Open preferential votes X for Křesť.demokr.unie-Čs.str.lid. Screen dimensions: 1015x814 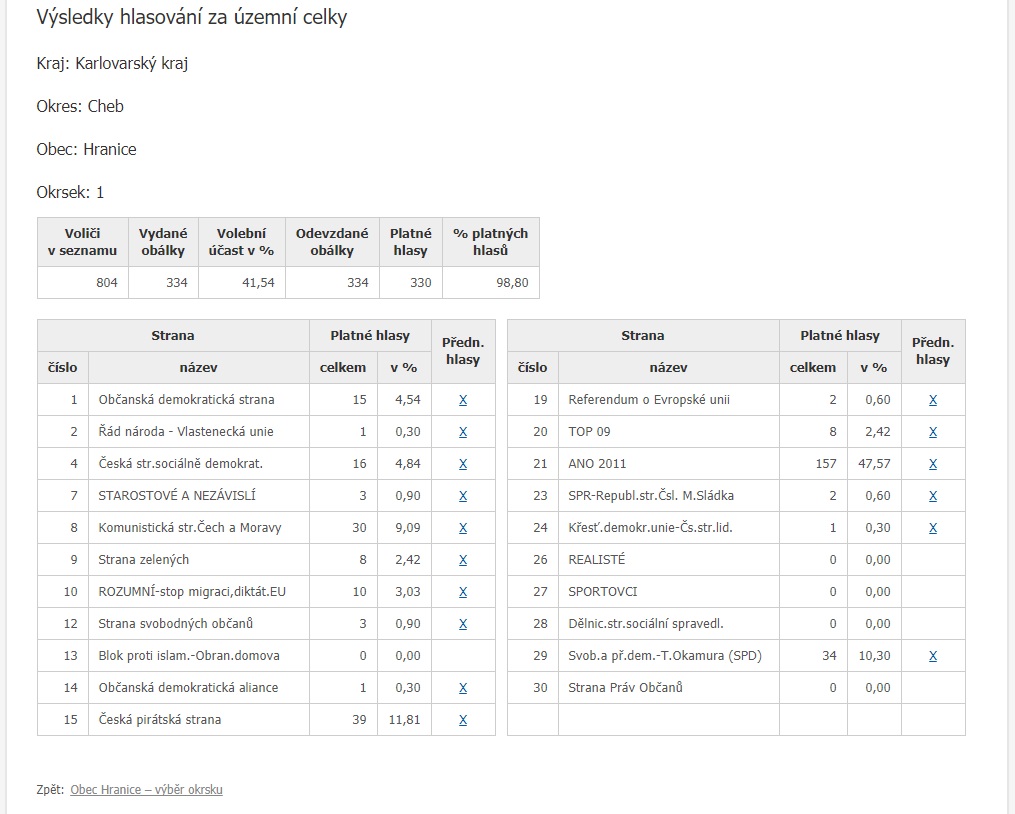[933, 528]
